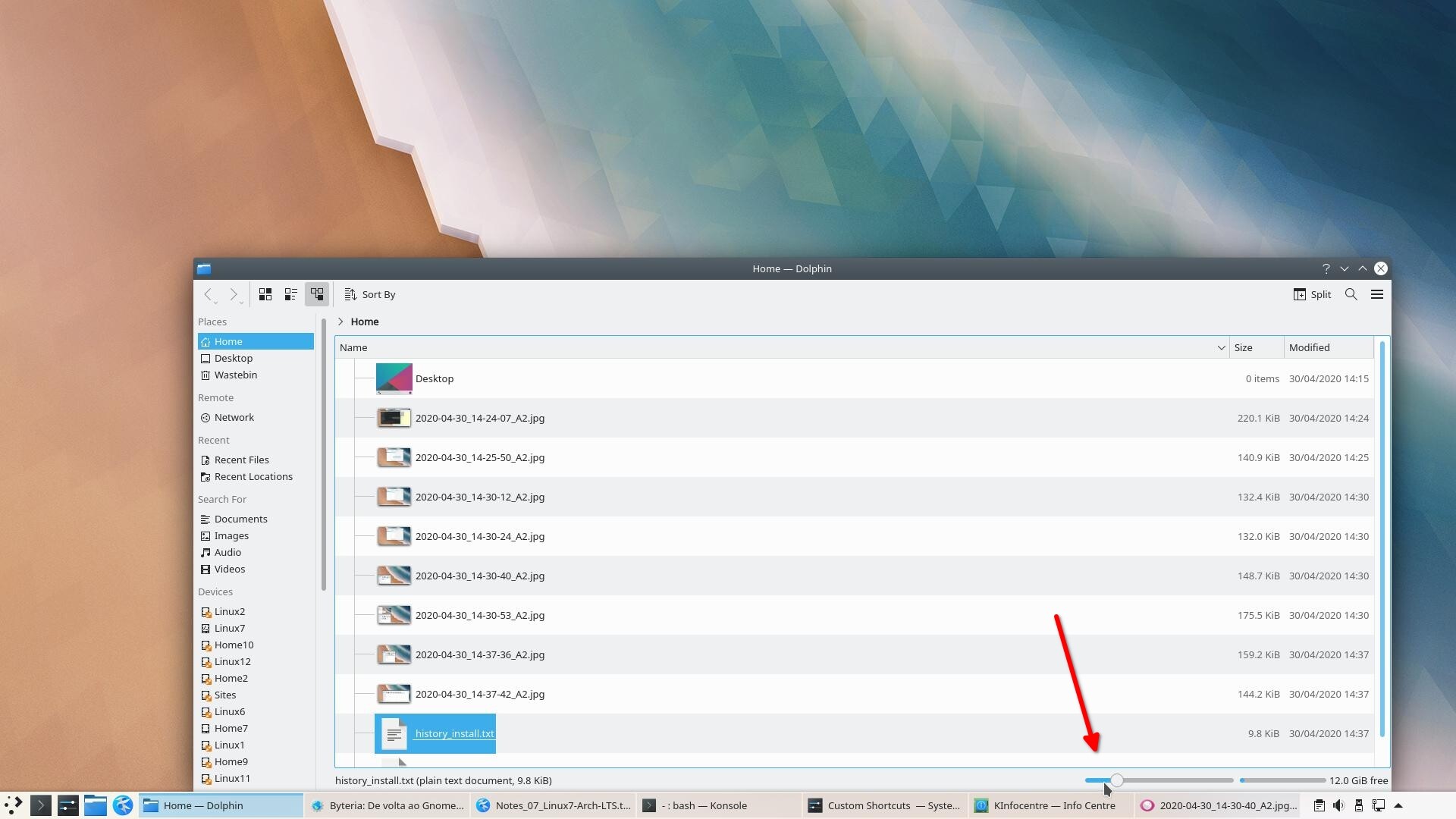The width and height of the screenshot is (1456, 819).
Task: Select the history_install.txt file
Action: [453, 733]
